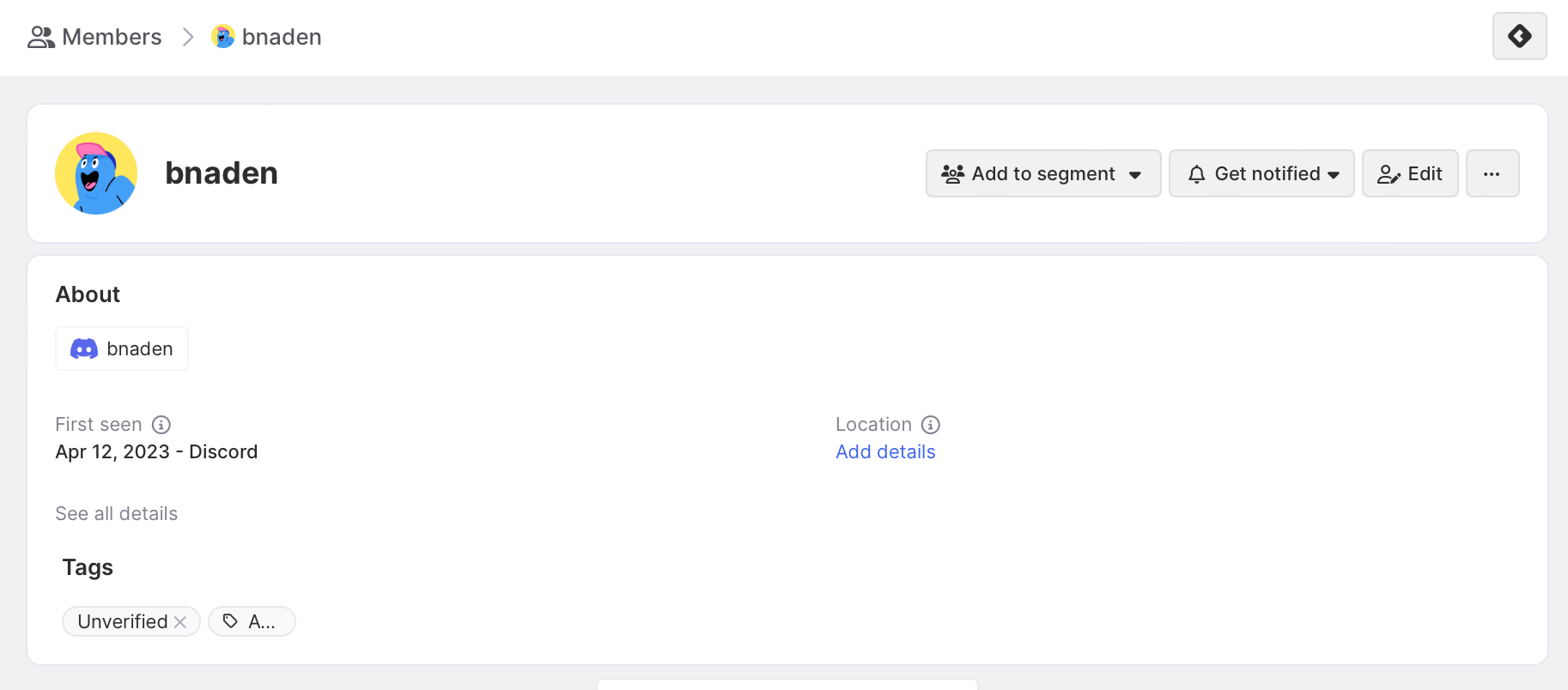Click the Edit member button
This screenshot has height=690, width=1568.
pyautogui.click(x=1409, y=173)
